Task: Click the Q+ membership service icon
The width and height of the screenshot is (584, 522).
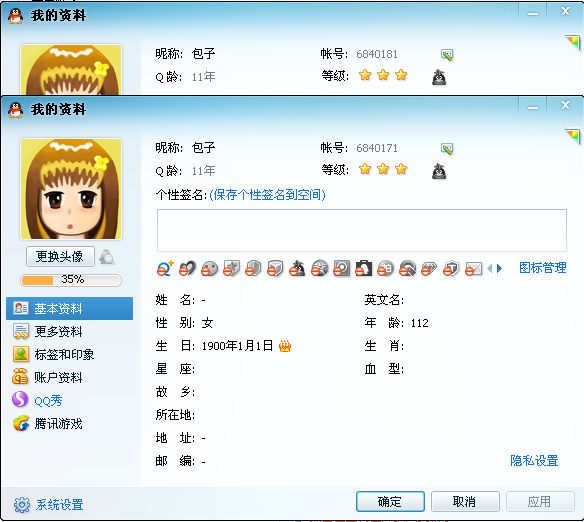Action: click(165, 268)
